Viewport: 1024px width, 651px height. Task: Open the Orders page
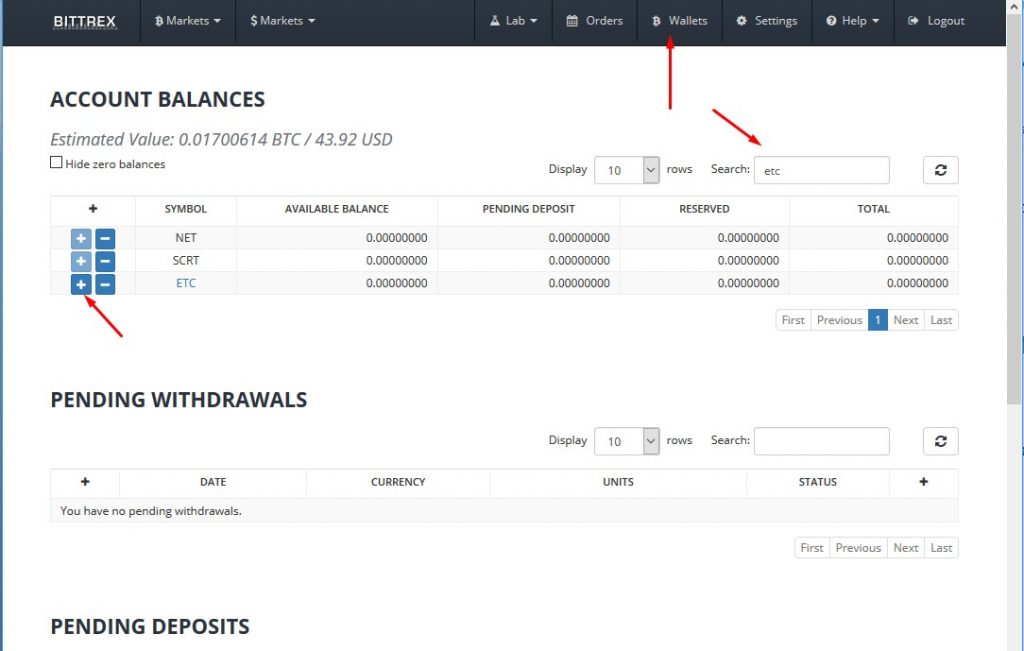point(594,21)
